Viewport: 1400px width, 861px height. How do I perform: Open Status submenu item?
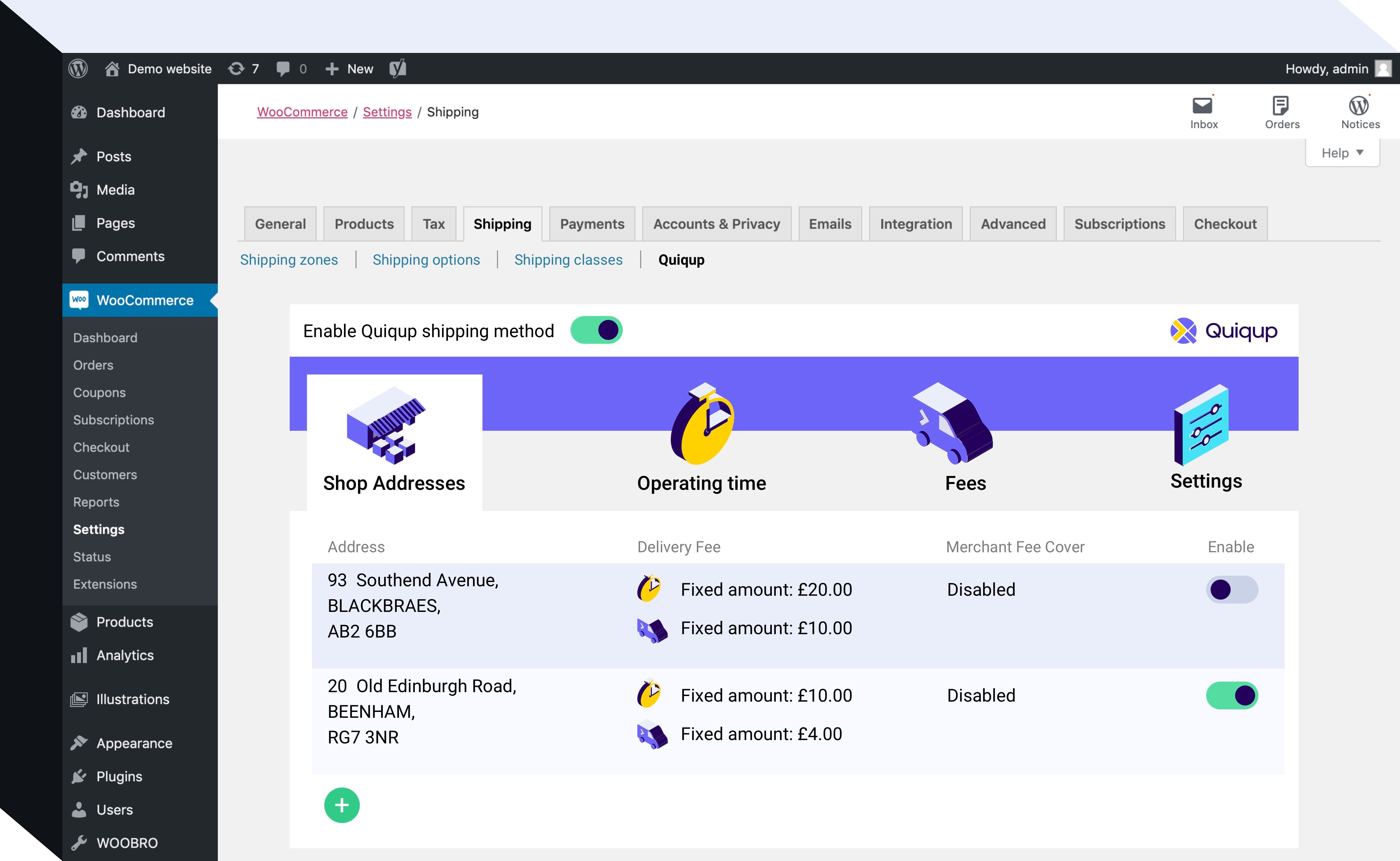92,556
